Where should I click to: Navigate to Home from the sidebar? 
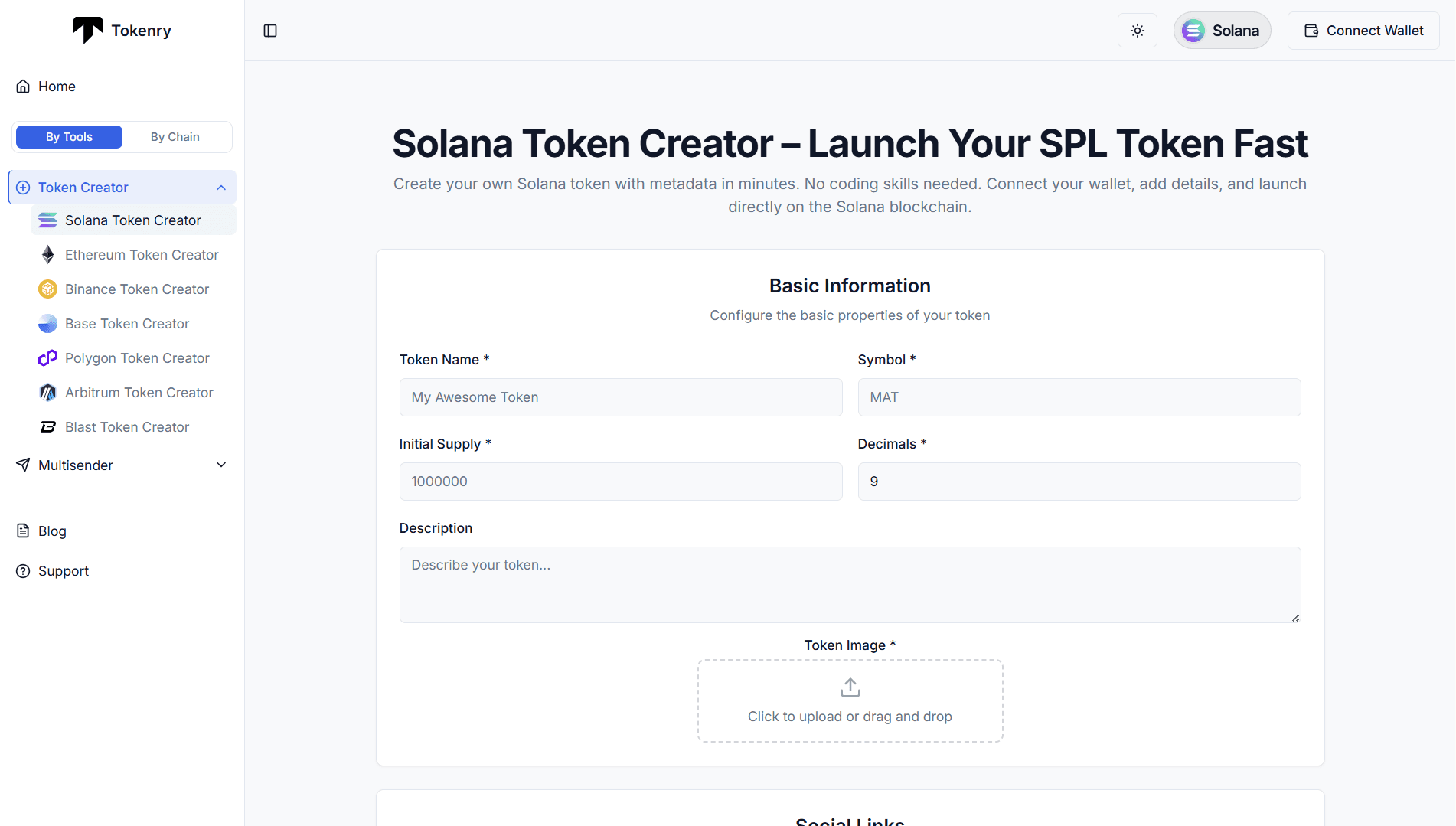pyautogui.click(x=56, y=86)
